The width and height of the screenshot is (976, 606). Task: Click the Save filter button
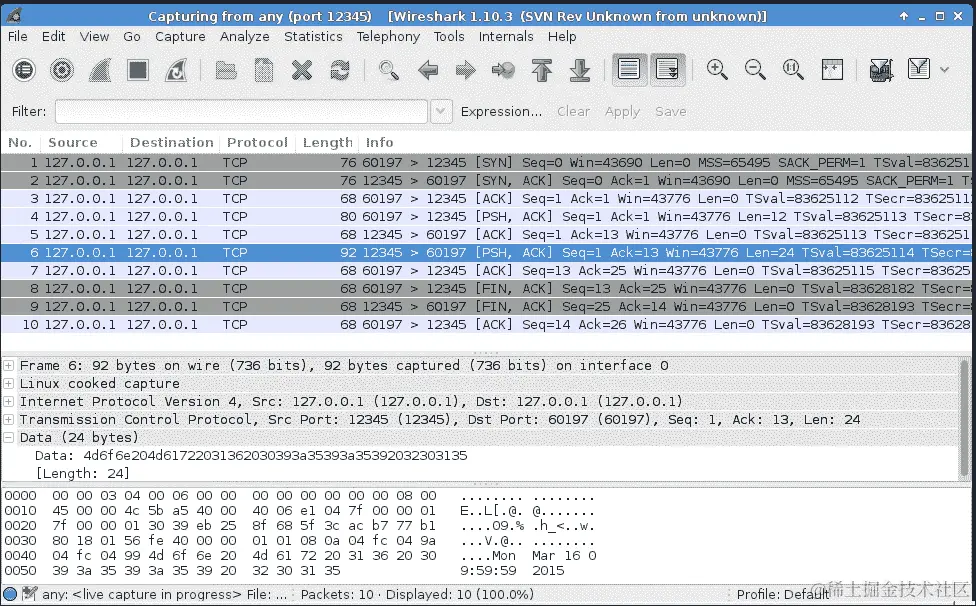click(x=670, y=111)
